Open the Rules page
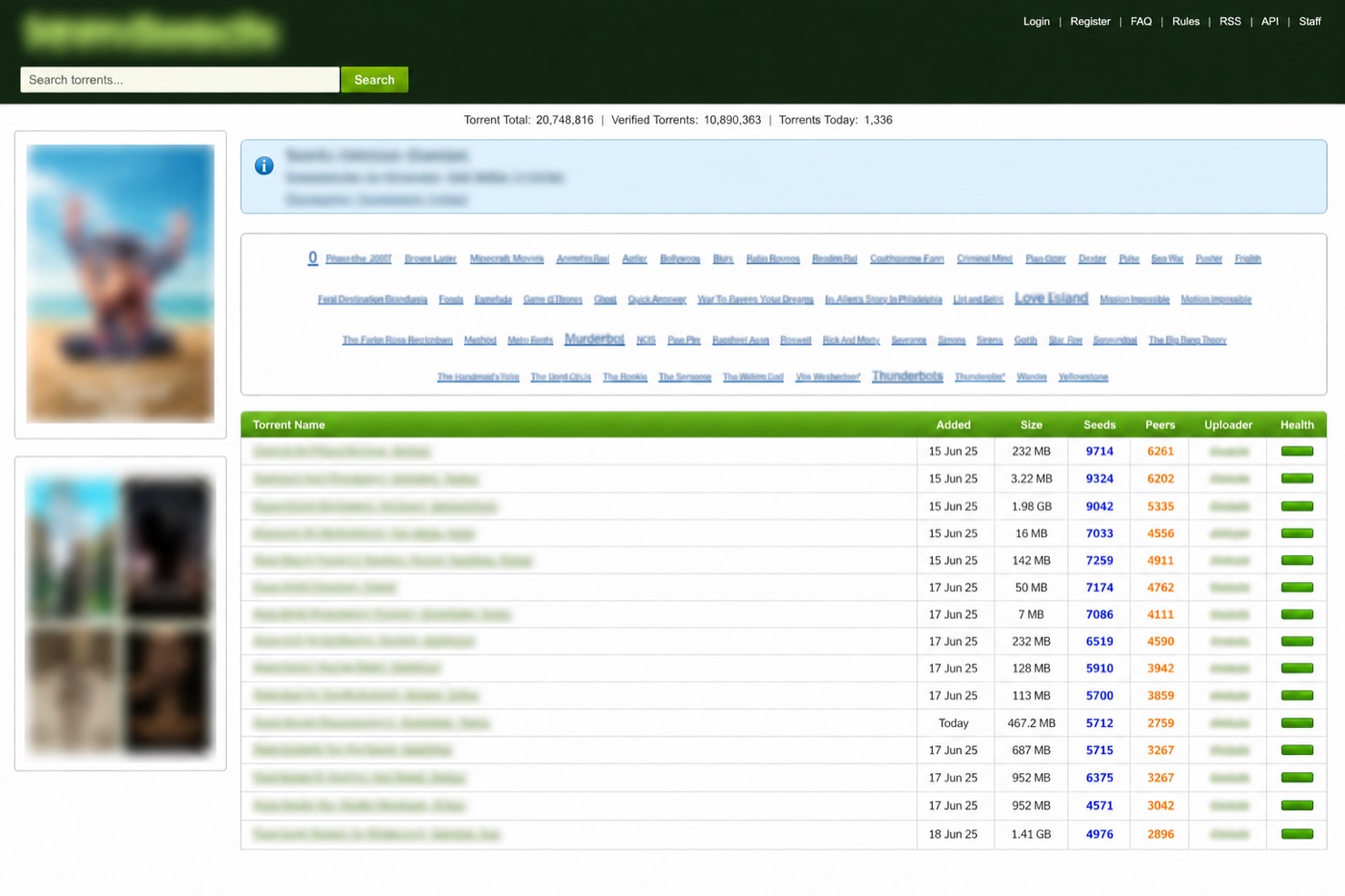This screenshot has height=896, width=1345. [x=1186, y=21]
